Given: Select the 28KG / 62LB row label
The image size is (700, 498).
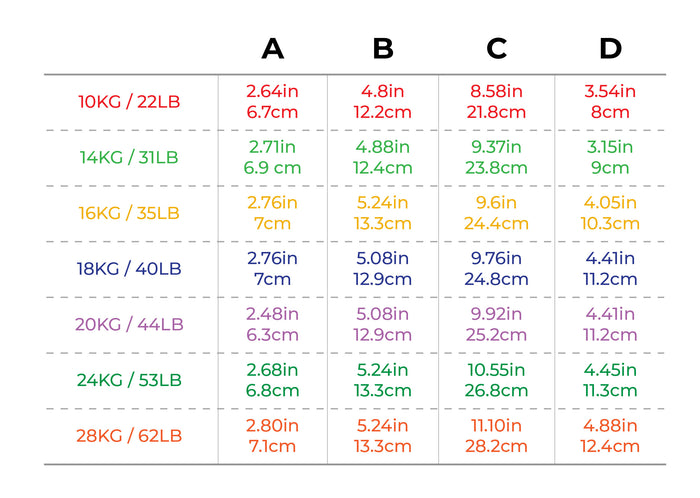Looking at the screenshot, I should [129, 436].
